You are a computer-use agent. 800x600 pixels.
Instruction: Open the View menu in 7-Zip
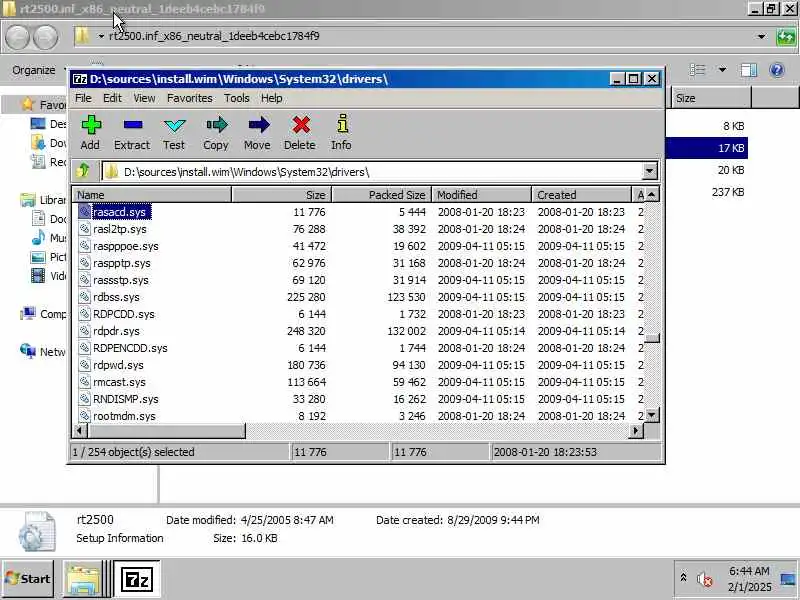coord(144,98)
